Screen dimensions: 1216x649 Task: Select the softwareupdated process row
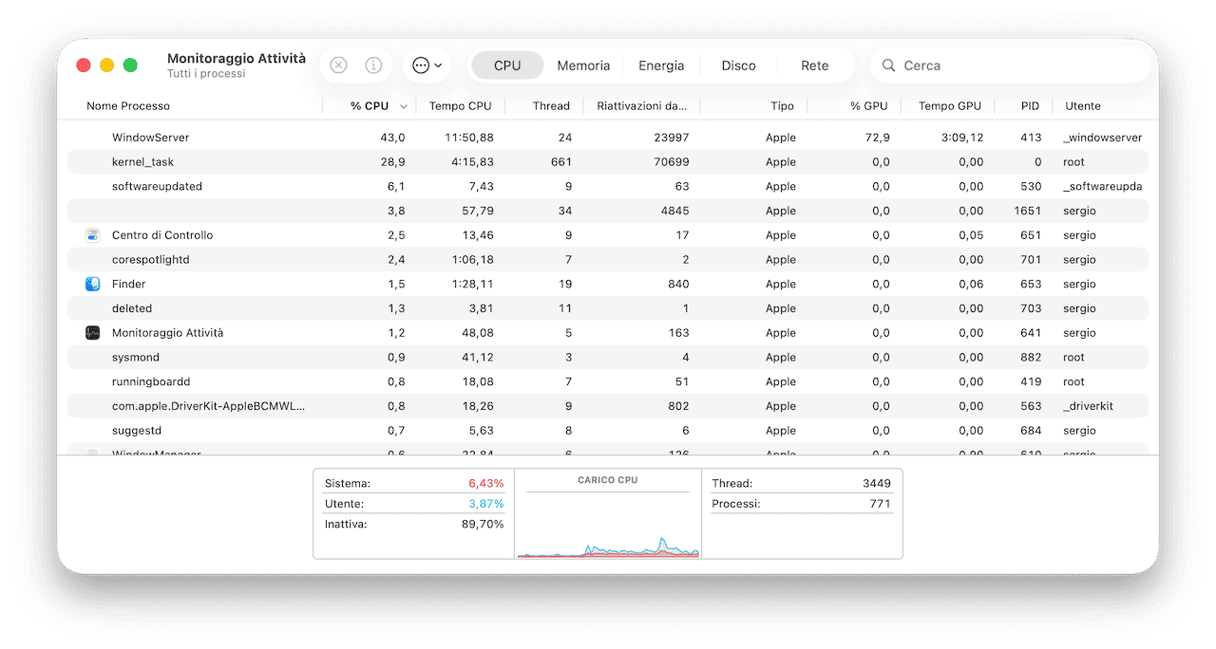tap(607, 187)
